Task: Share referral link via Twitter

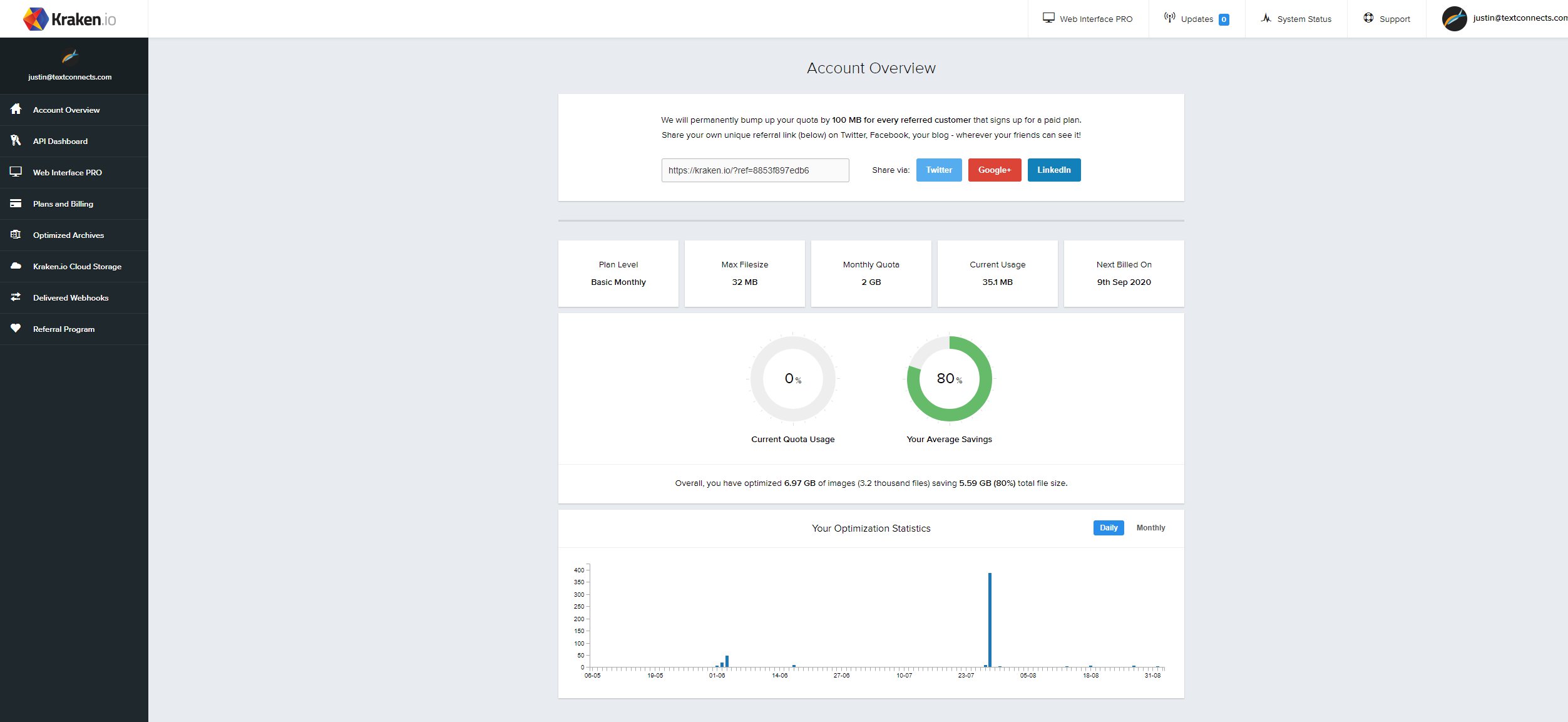Action: click(938, 170)
